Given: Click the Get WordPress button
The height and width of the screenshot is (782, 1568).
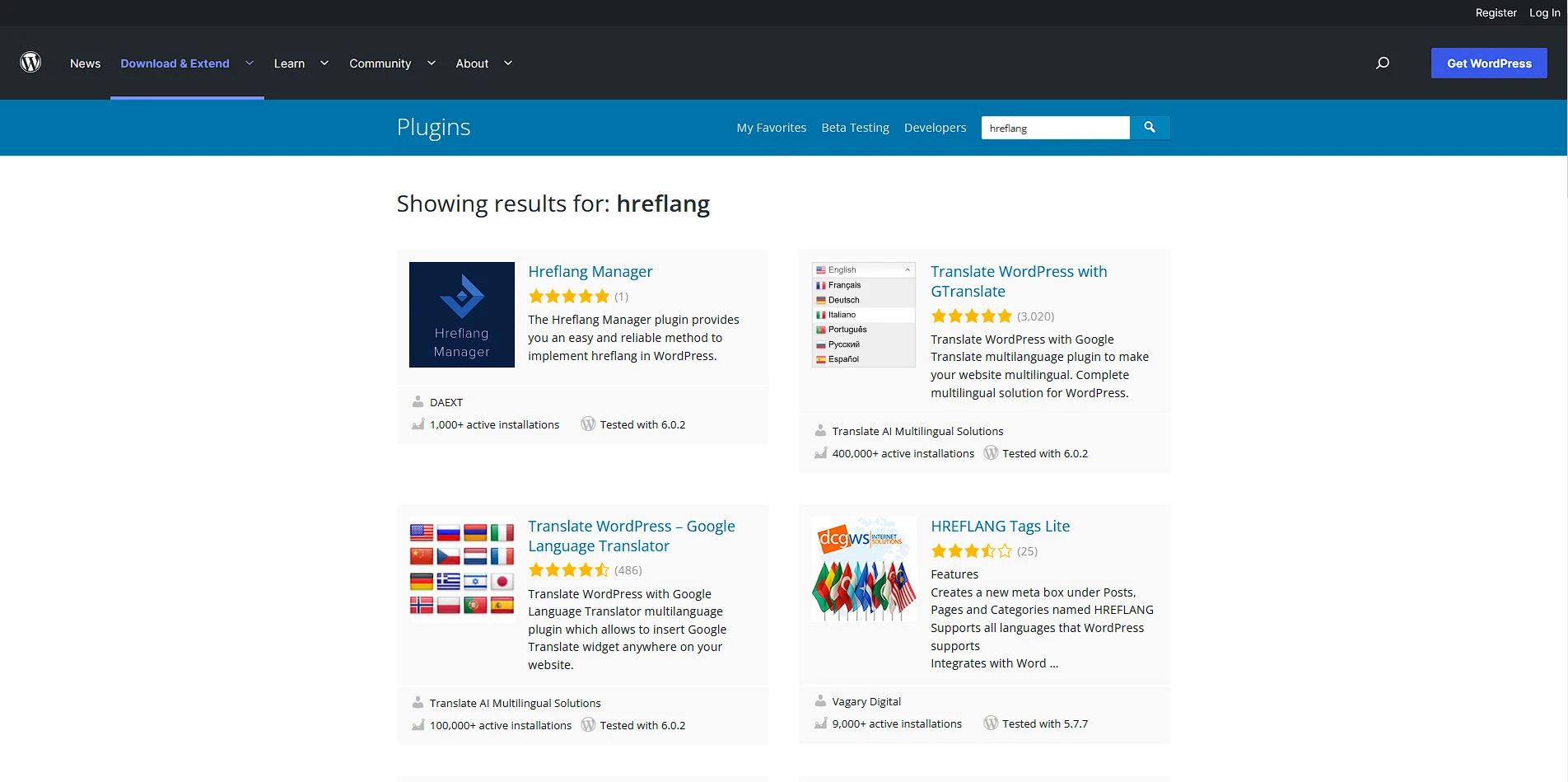Looking at the screenshot, I should pyautogui.click(x=1489, y=63).
